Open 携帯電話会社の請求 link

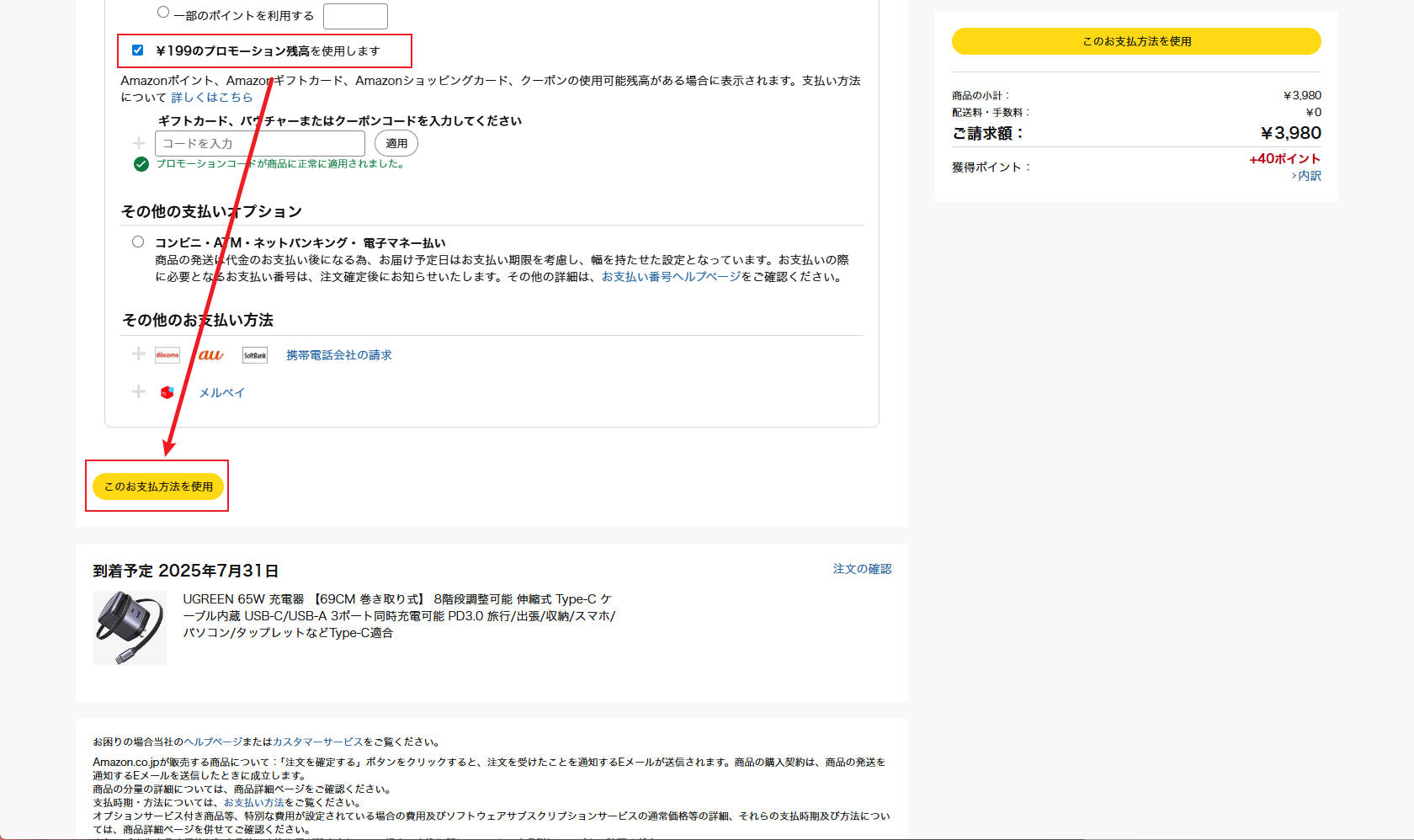pyautogui.click(x=338, y=355)
